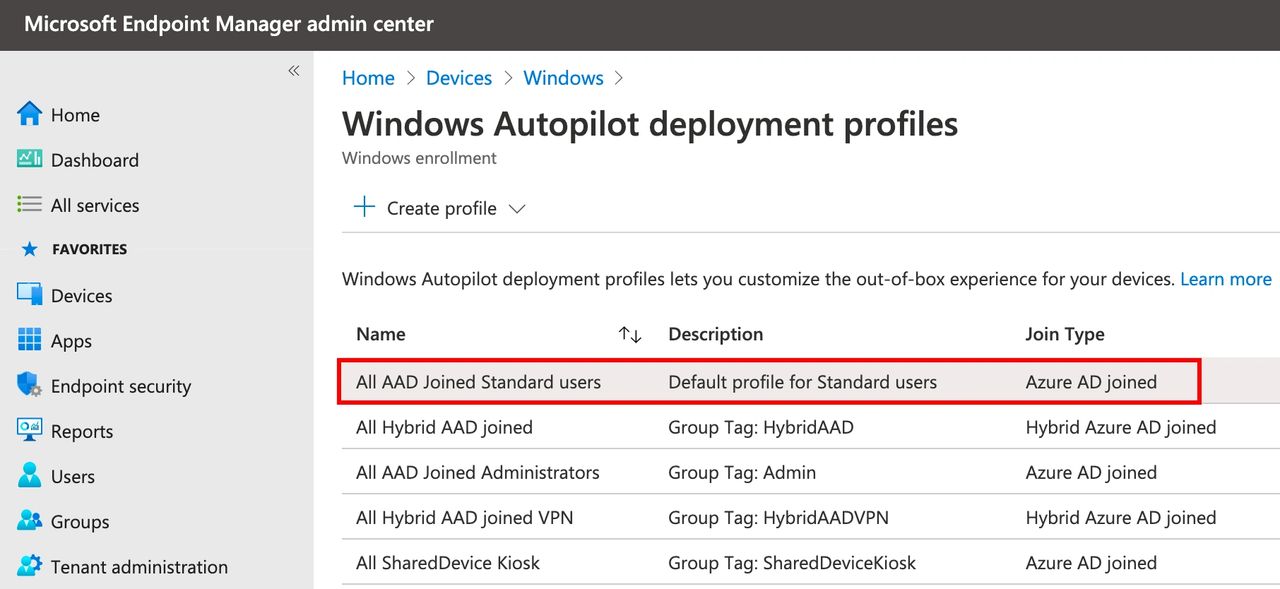Click the Home breadcrumb link

click(x=368, y=78)
